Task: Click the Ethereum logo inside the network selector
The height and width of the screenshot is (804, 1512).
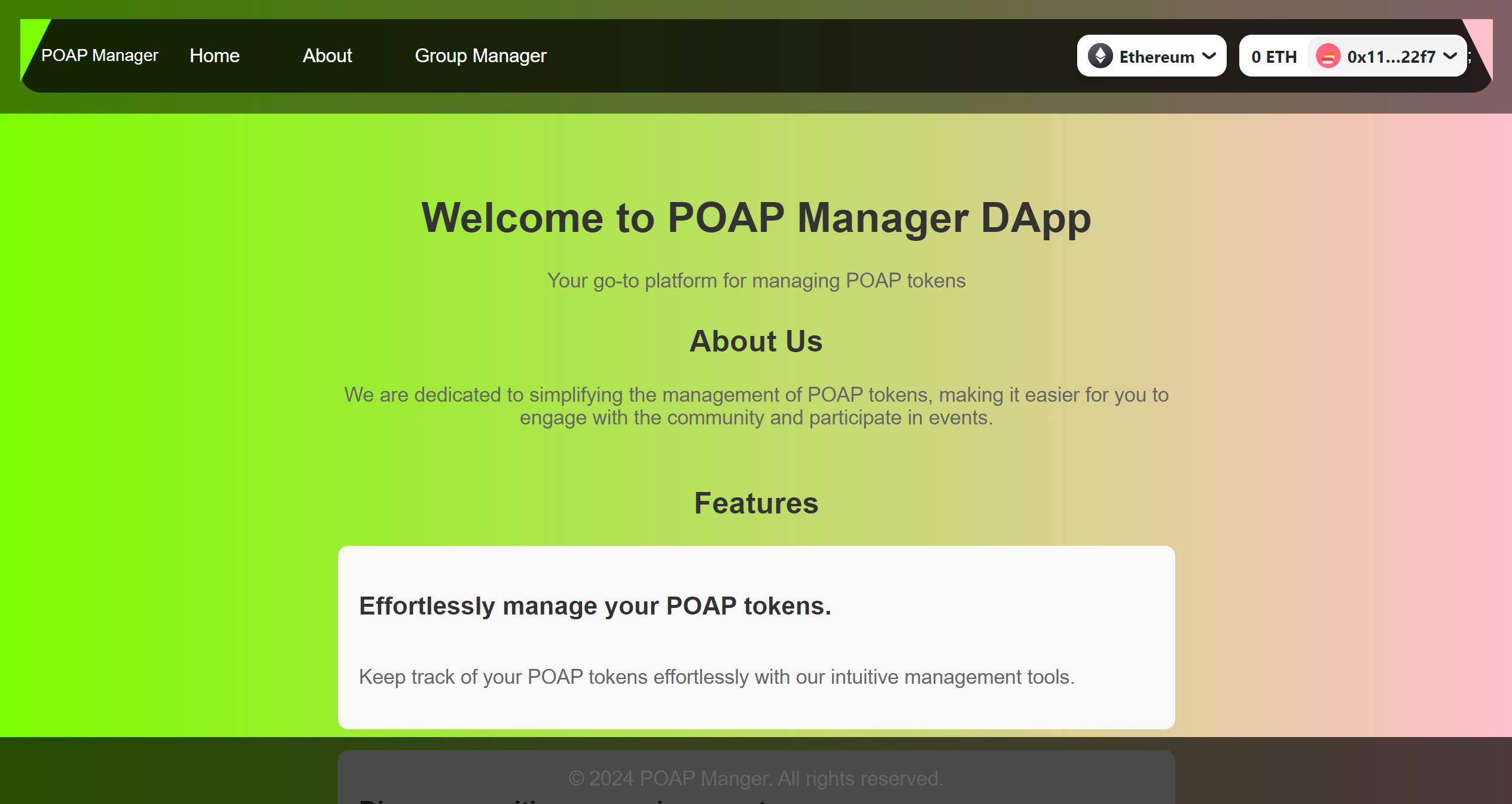Action: [1099, 56]
